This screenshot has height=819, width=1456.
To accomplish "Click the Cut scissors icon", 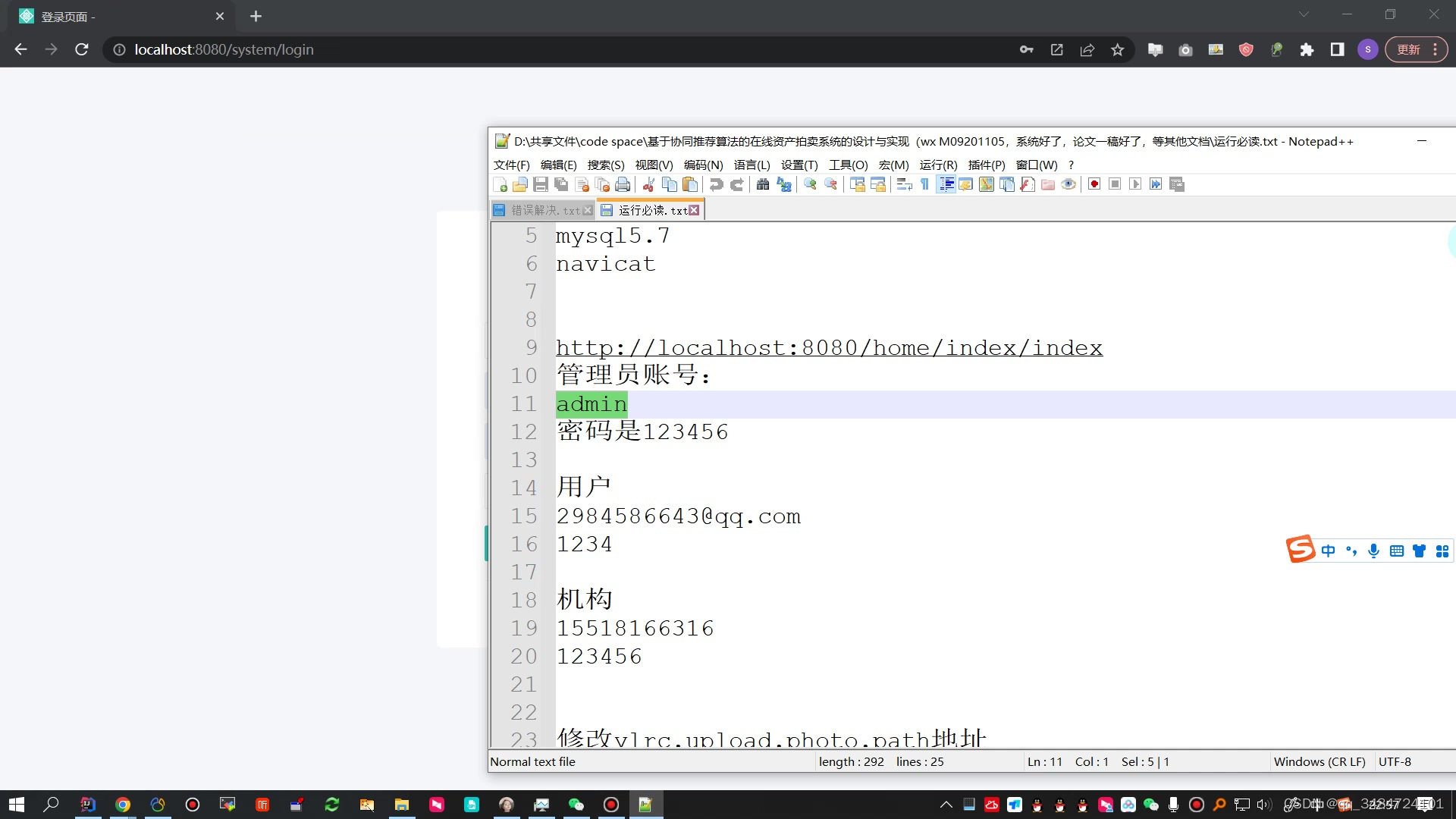I will (648, 184).
